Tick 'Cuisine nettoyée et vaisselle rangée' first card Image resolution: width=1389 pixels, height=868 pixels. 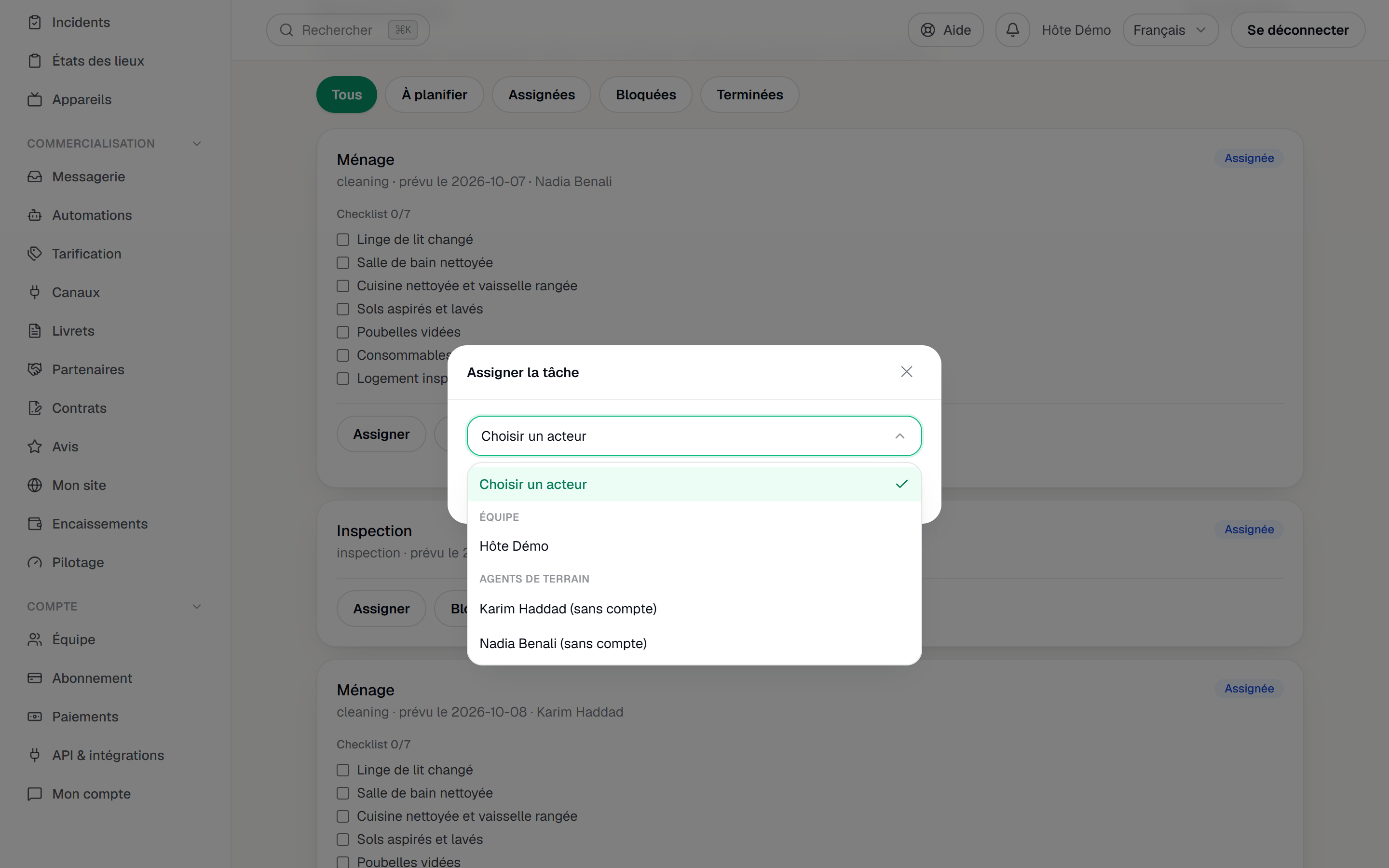[342, 286]
